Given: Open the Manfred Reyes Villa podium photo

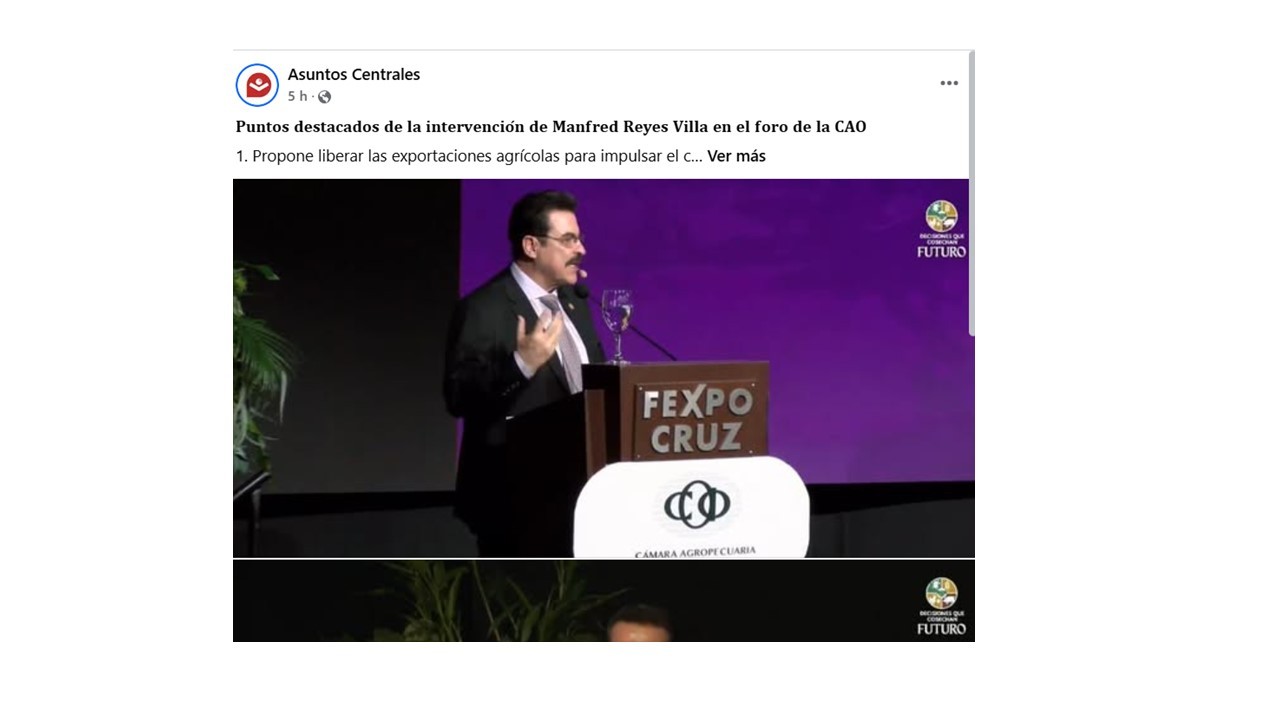Looking at the screenshot, I should [x=603, y=368].
